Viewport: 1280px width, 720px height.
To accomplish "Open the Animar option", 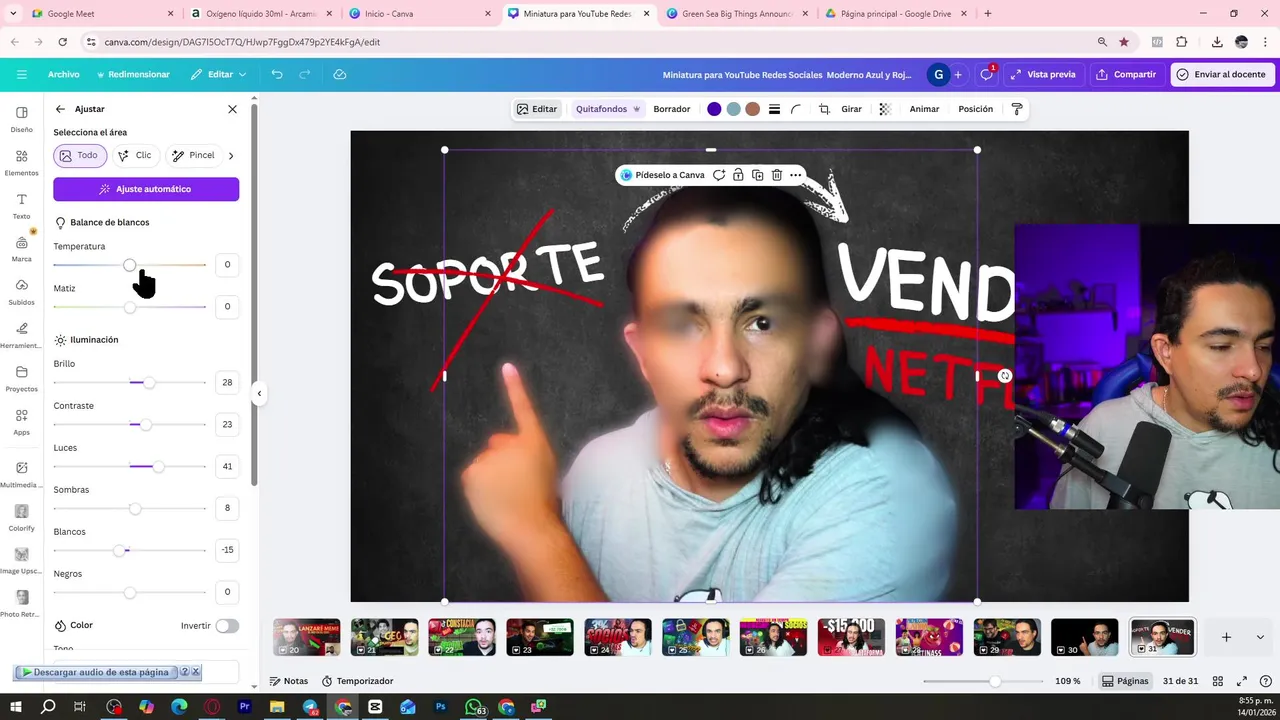I will [x=924, y=109].
